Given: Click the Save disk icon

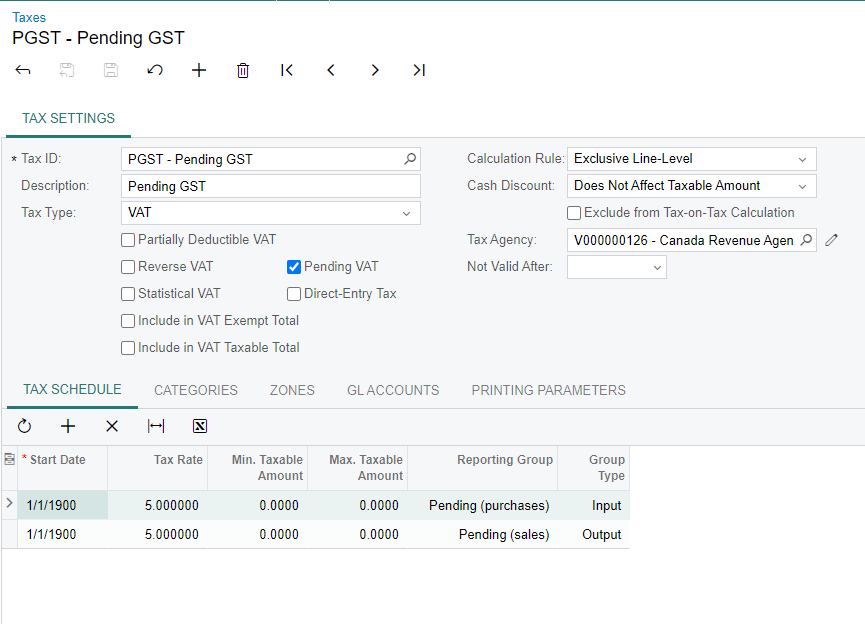Looking at the screenshot, I should click(111, 70).
